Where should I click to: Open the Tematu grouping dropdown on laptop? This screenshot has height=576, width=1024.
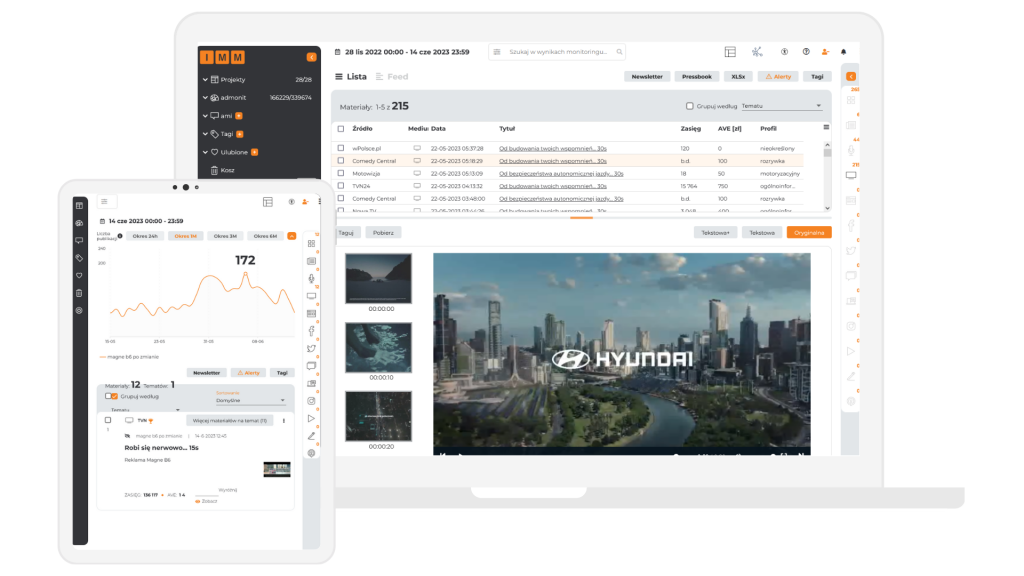pos(781,106)
